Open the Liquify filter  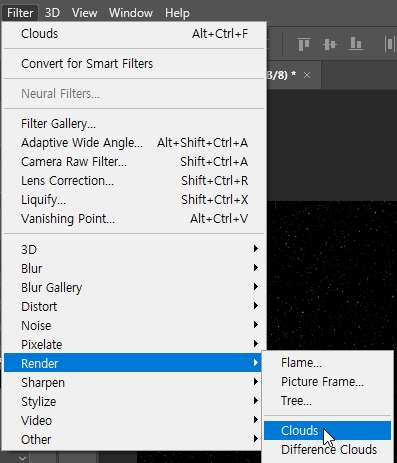pos(134,200)
